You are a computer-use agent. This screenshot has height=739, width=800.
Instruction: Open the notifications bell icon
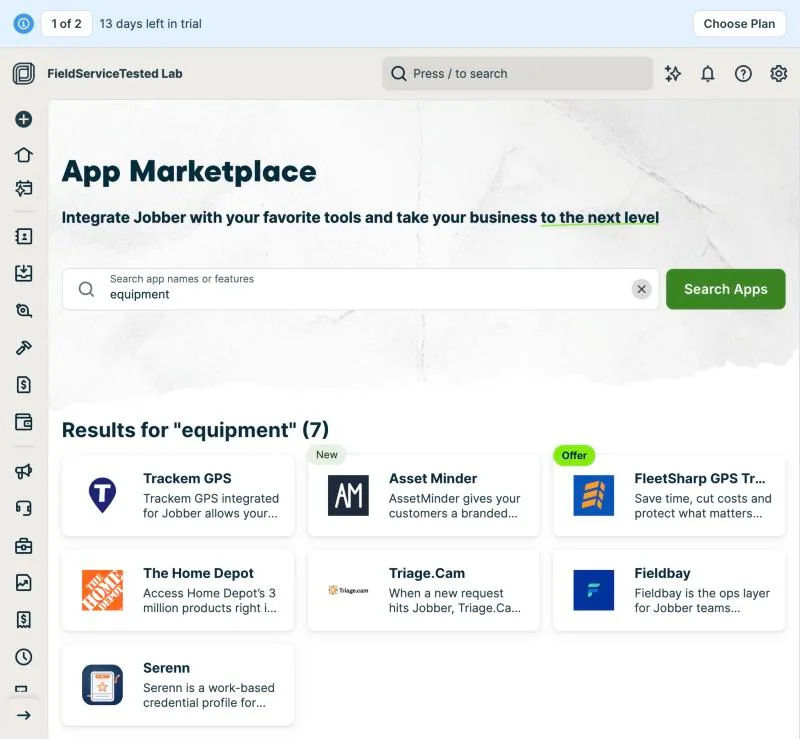click(x=707, y=73)
